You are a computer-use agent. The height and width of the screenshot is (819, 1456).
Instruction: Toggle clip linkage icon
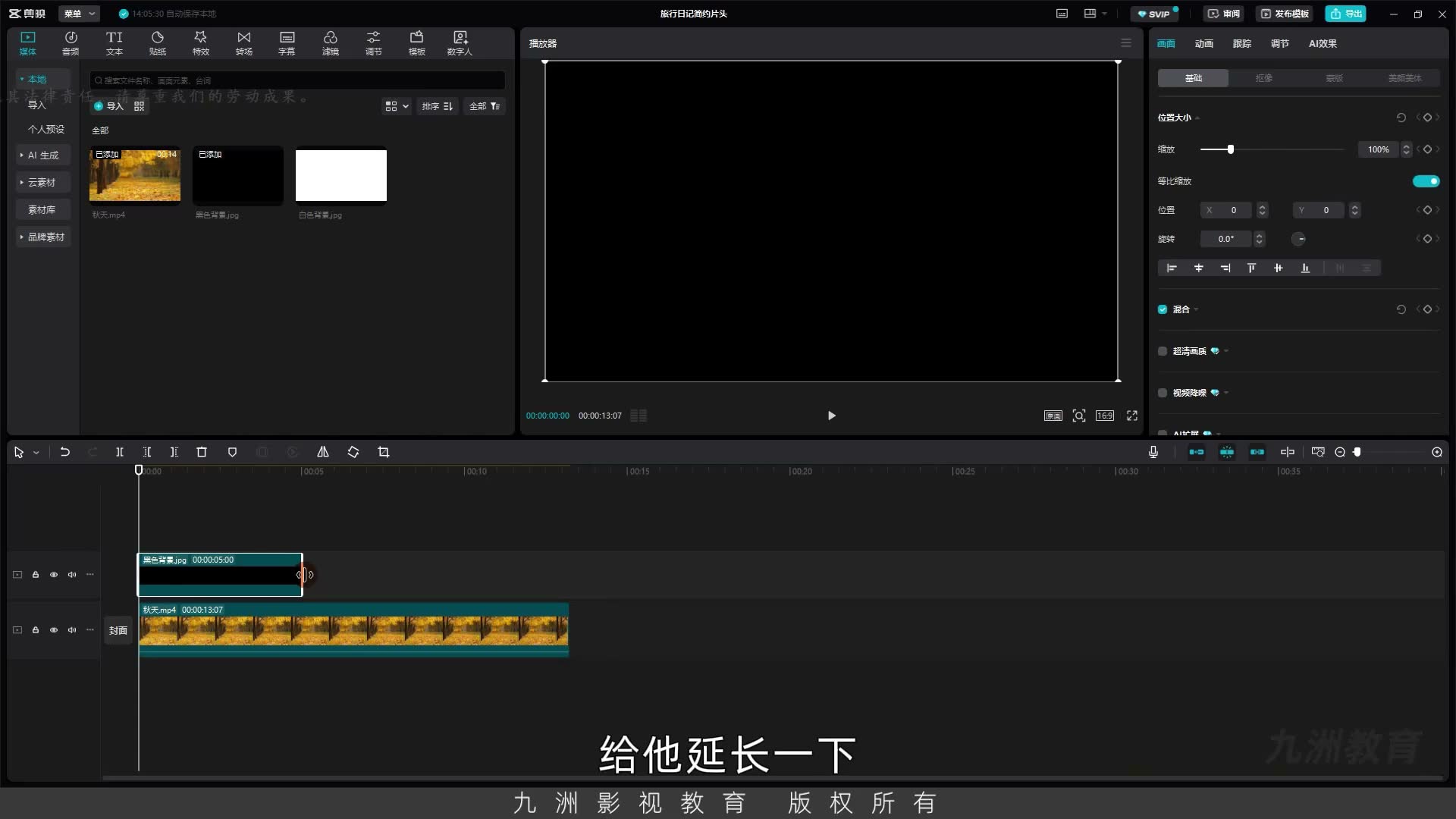pos(1257,452)
